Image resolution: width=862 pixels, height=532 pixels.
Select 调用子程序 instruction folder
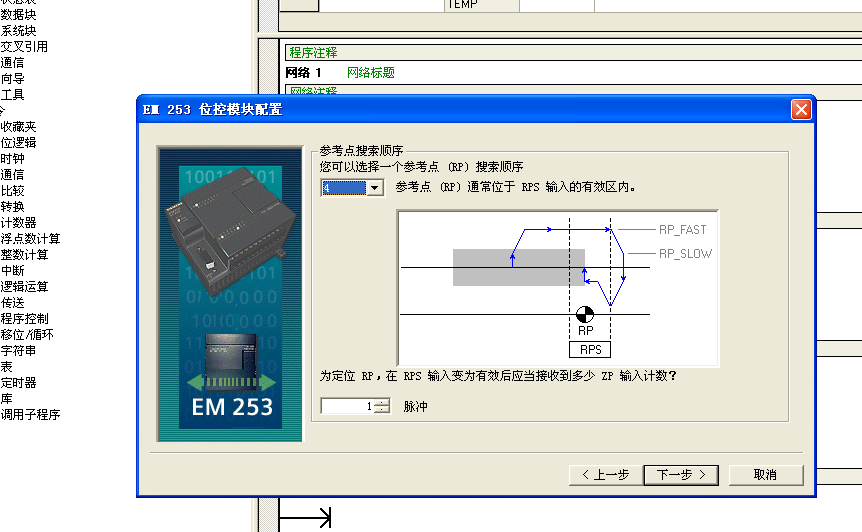pos(30,414)
